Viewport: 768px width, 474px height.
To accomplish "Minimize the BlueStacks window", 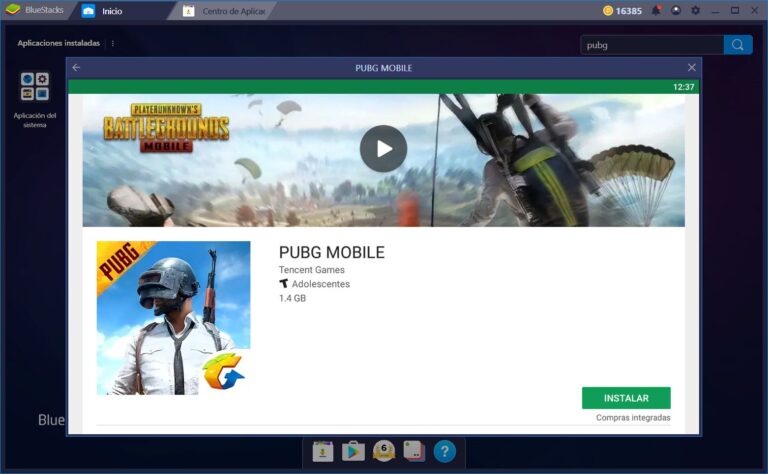I will pyautogui.click(x=716, y=10).
